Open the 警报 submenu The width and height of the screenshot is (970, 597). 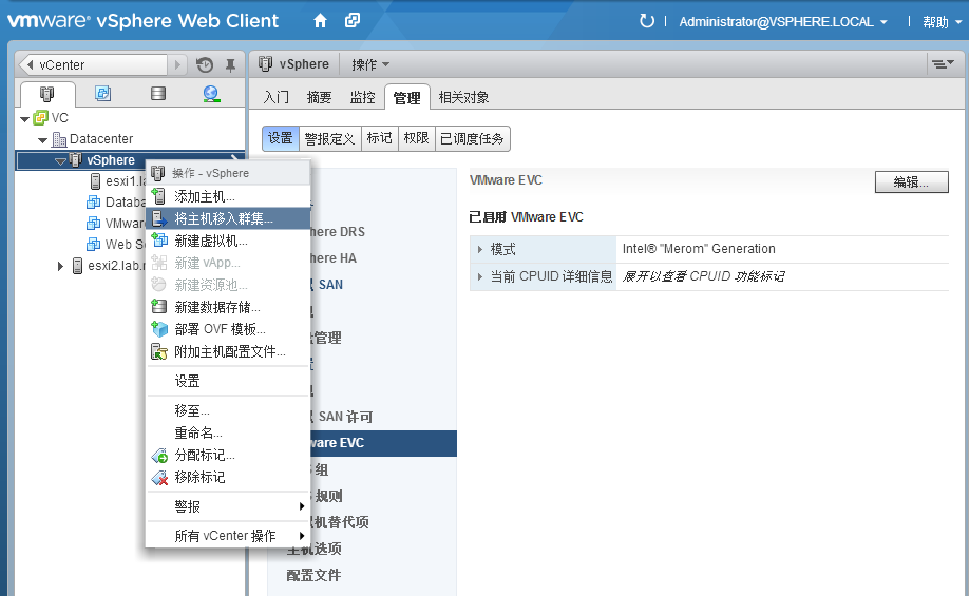tap(228, 507)
